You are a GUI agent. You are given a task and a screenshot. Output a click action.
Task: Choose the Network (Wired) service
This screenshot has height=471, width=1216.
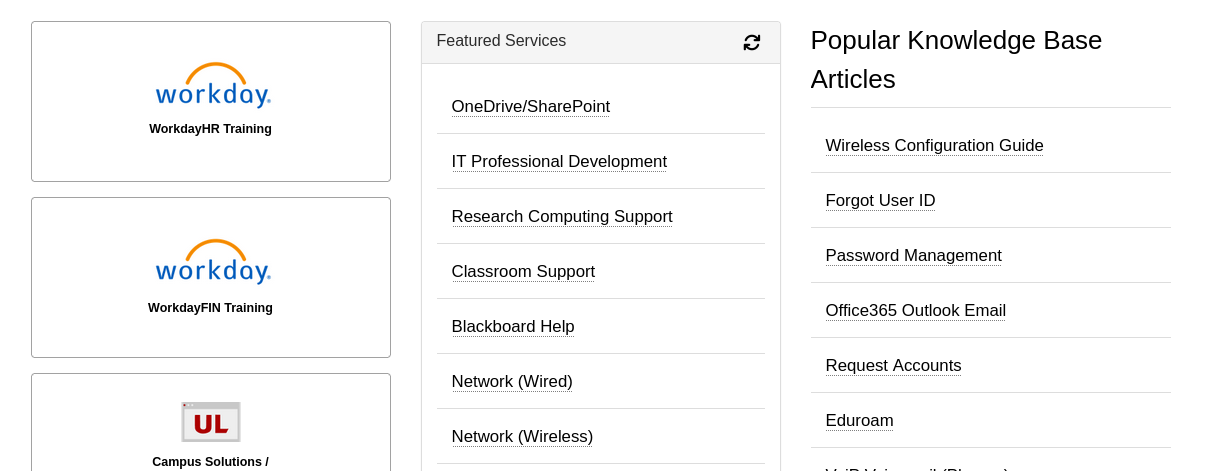512,382
